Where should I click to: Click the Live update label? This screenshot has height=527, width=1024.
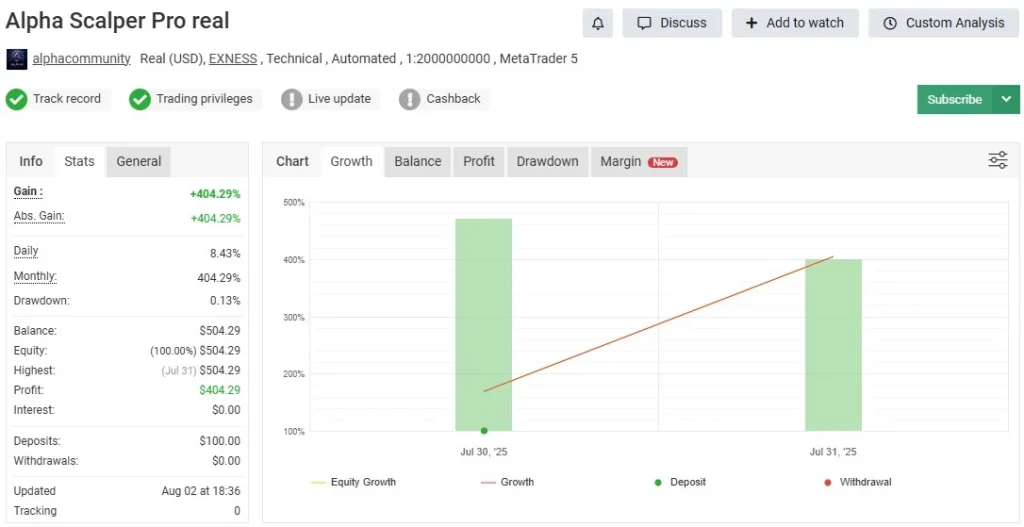339,99
